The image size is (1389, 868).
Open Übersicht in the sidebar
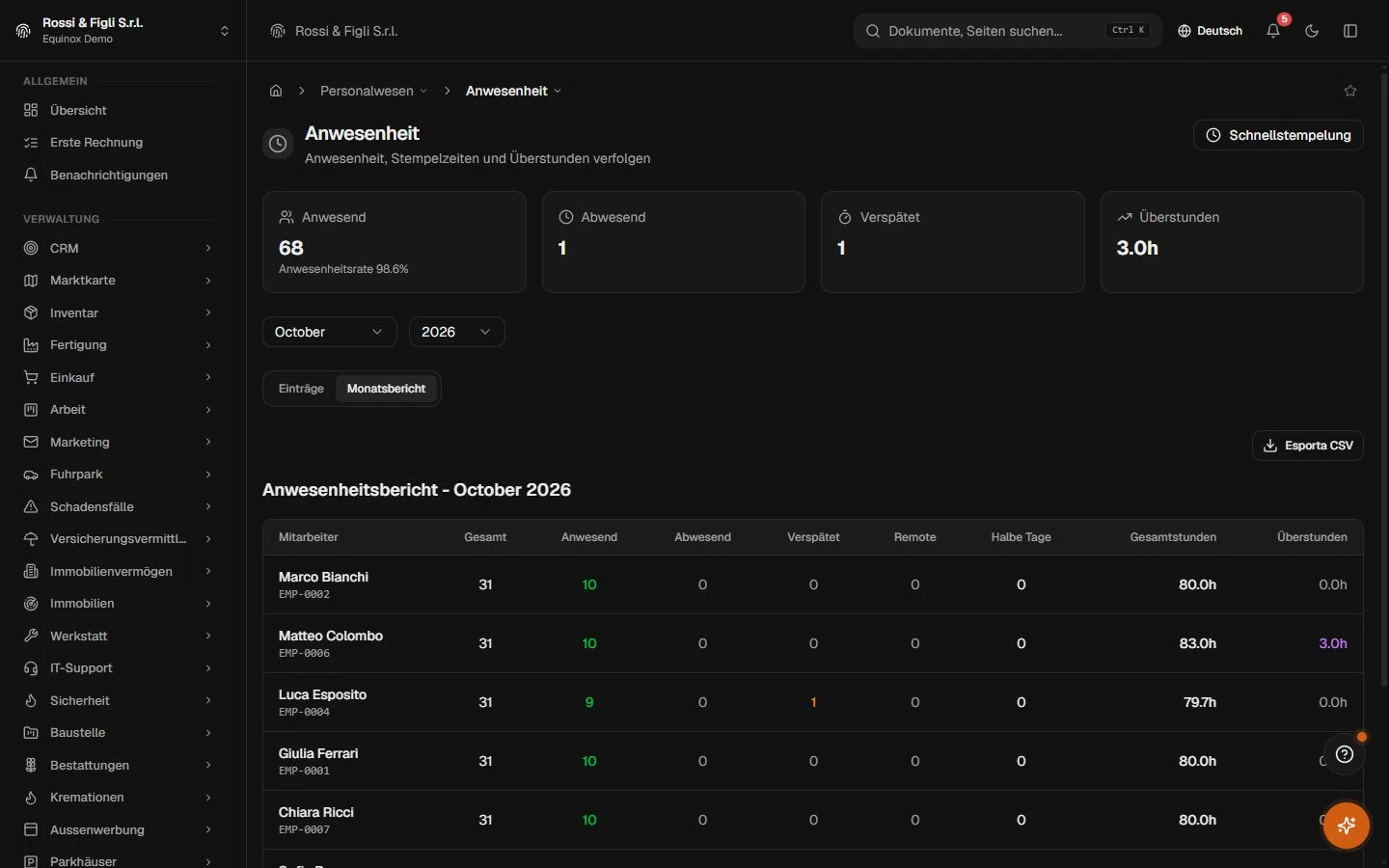coord(118,110)
